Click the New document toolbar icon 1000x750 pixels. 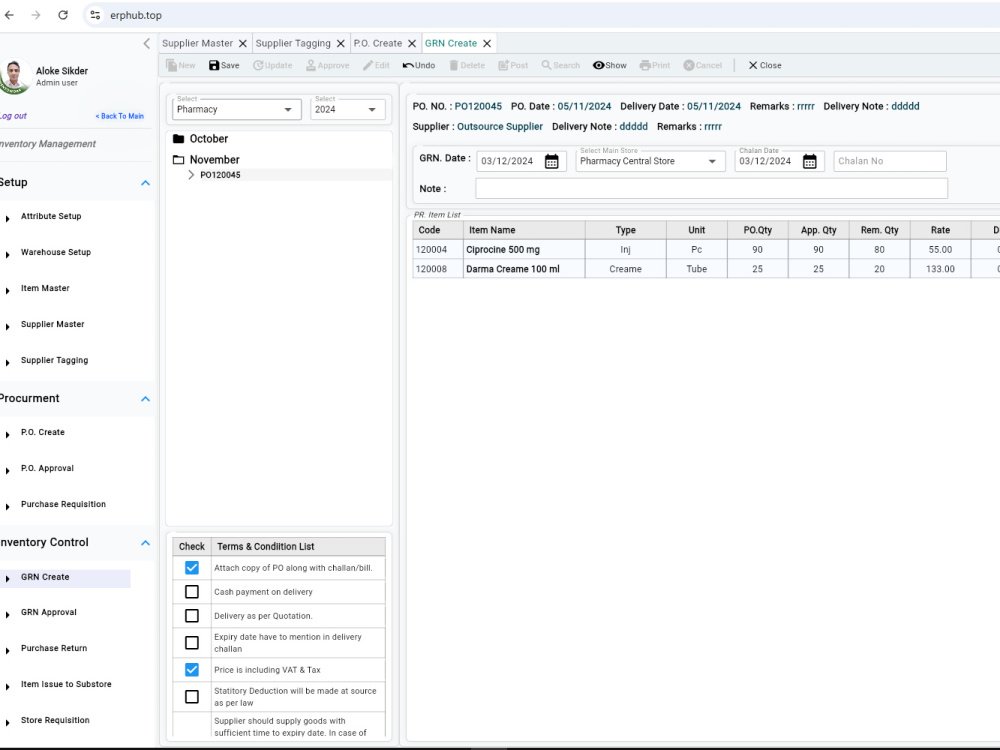click(172, 65)
